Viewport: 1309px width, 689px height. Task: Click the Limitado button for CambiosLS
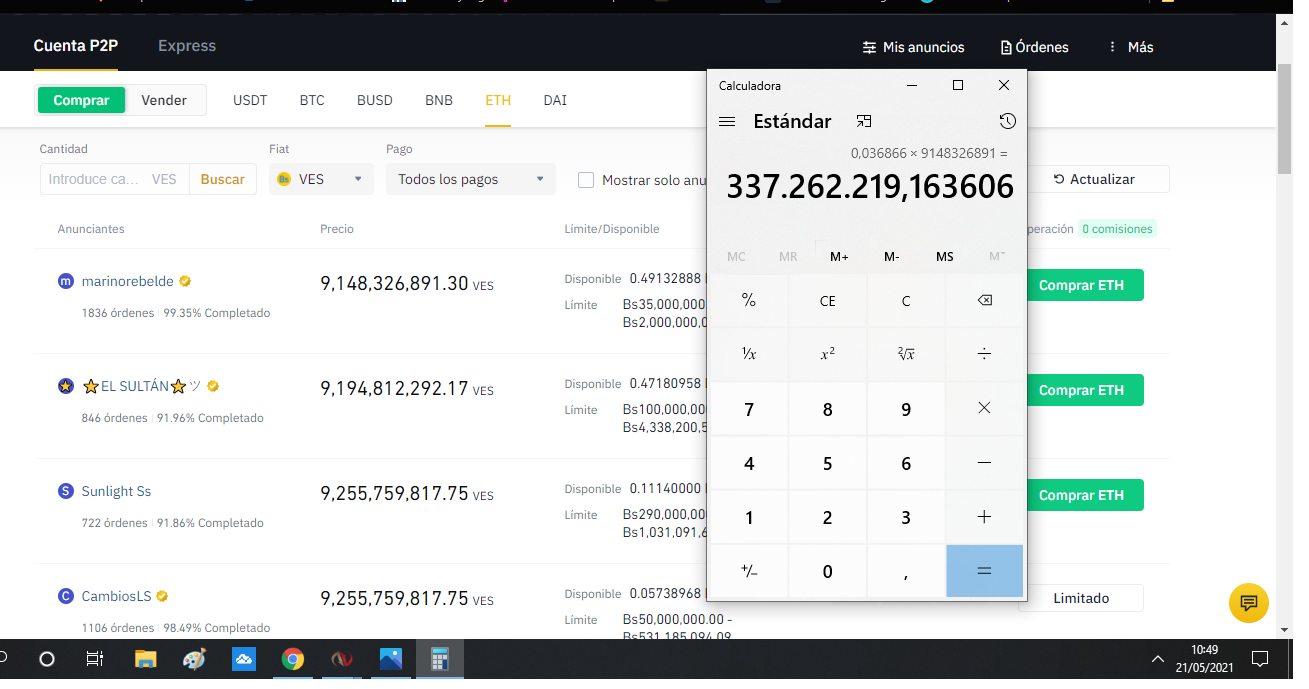coord(1081,598)
